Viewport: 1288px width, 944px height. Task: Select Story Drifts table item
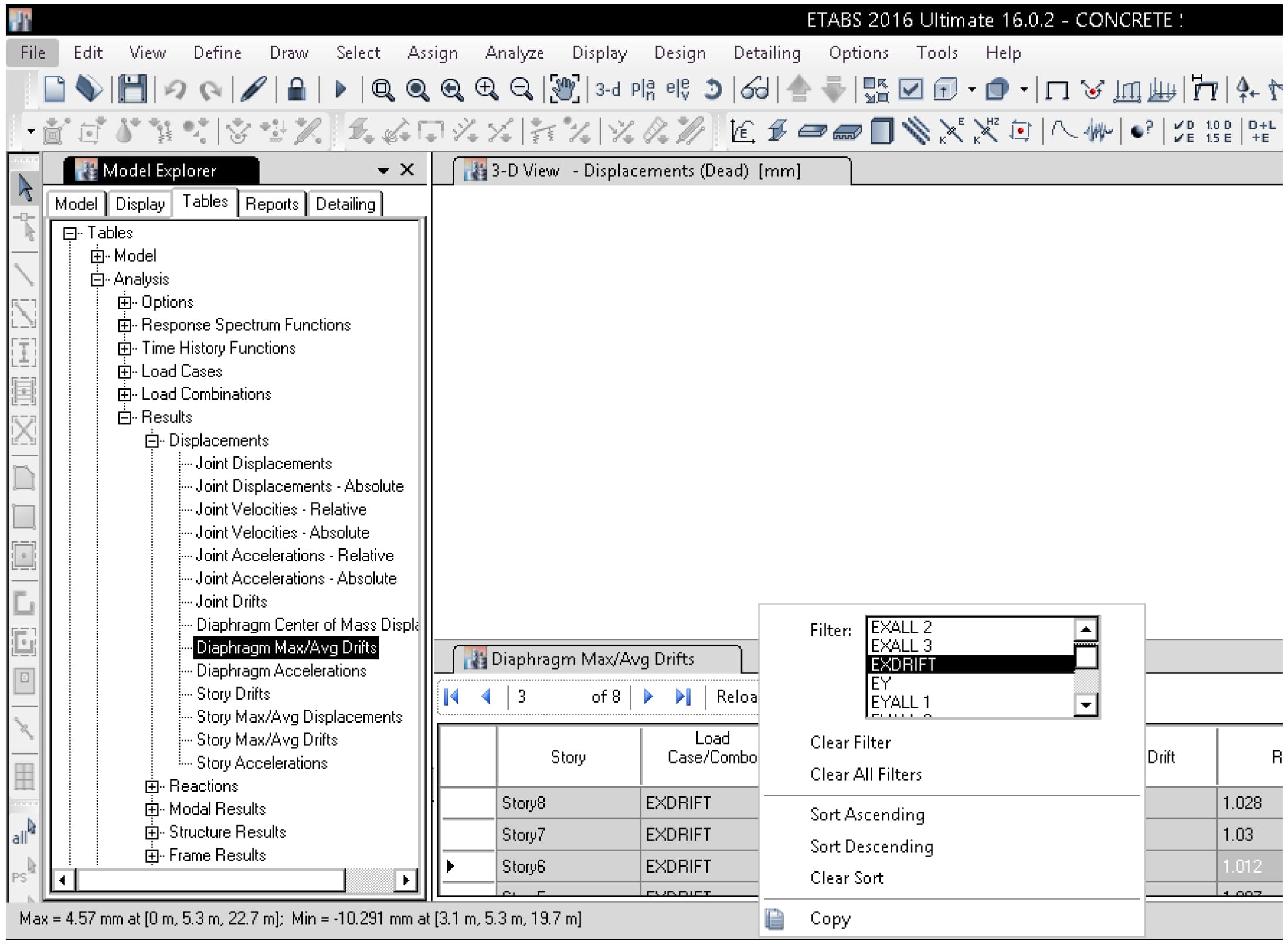coord(233,694)
